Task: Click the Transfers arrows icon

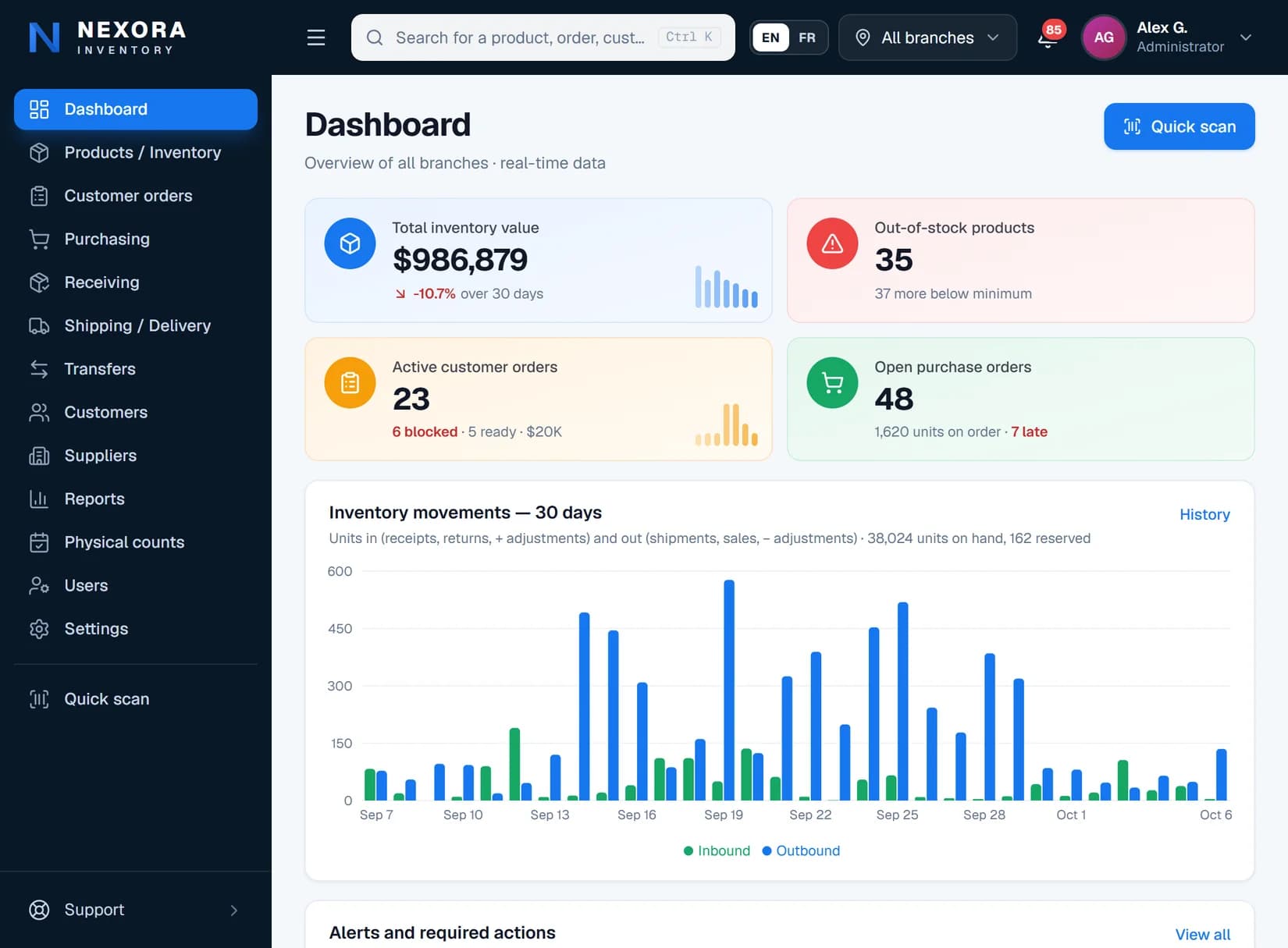Action: click(x=39, y=369)
